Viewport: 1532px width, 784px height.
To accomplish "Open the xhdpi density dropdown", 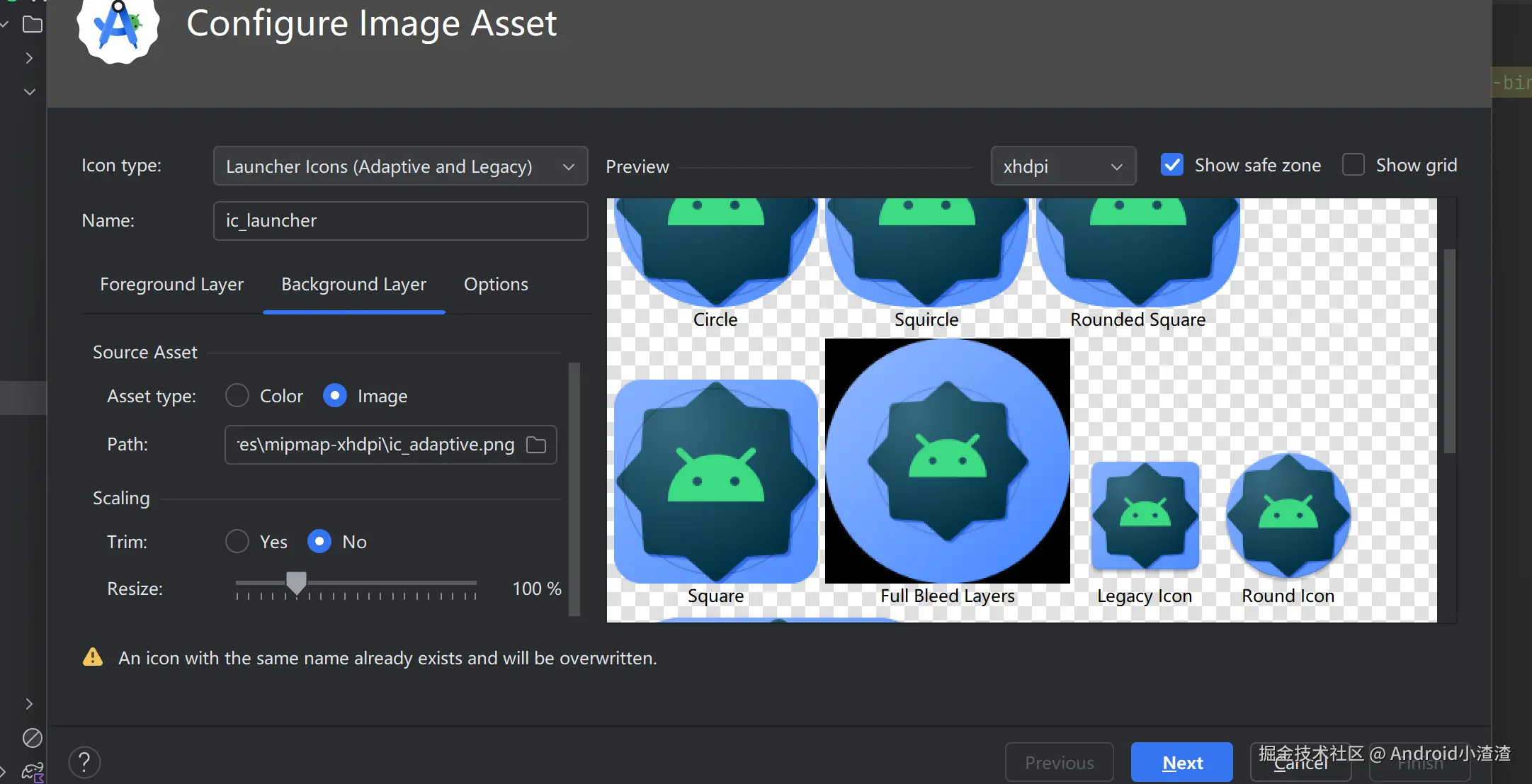I will point(1062,166).
